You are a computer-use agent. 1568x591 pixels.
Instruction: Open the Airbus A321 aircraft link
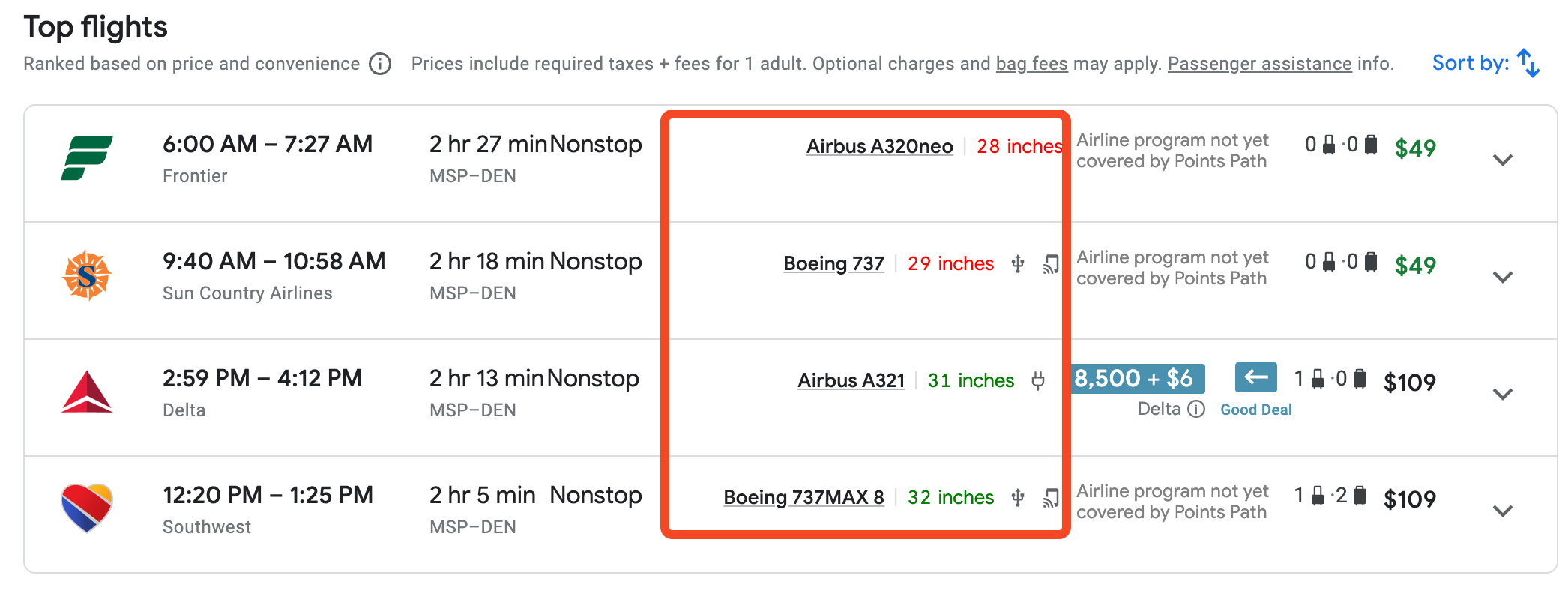click(851, 380)
